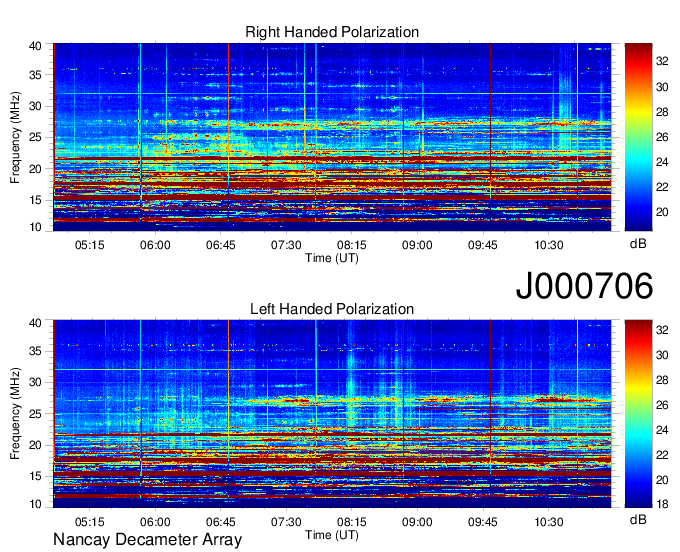The width and height of the screenshot is (680, 552).
Task: Click 06:45 time tick on top plot
Action: click(x=221, y=245)
